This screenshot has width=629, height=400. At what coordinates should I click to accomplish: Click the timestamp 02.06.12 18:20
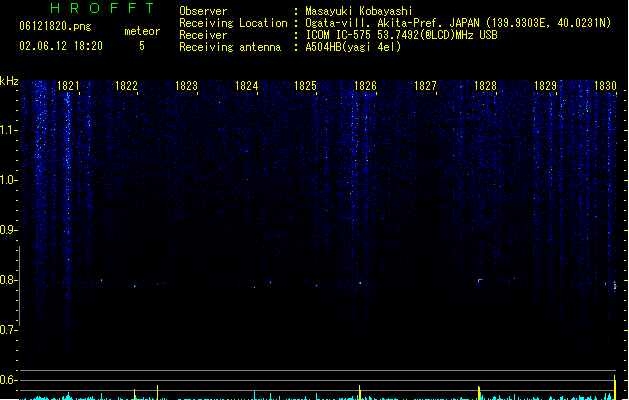tap(61, 46)
